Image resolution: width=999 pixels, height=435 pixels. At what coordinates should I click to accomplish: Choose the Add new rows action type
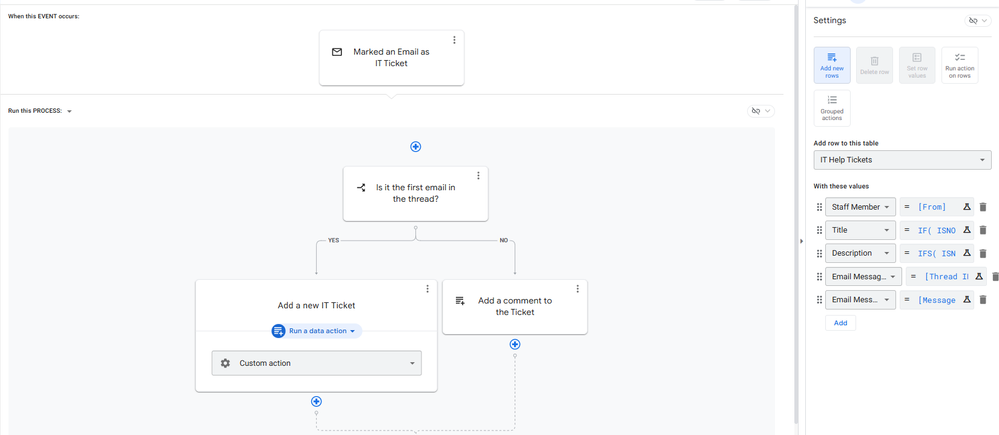pos(832,65)
